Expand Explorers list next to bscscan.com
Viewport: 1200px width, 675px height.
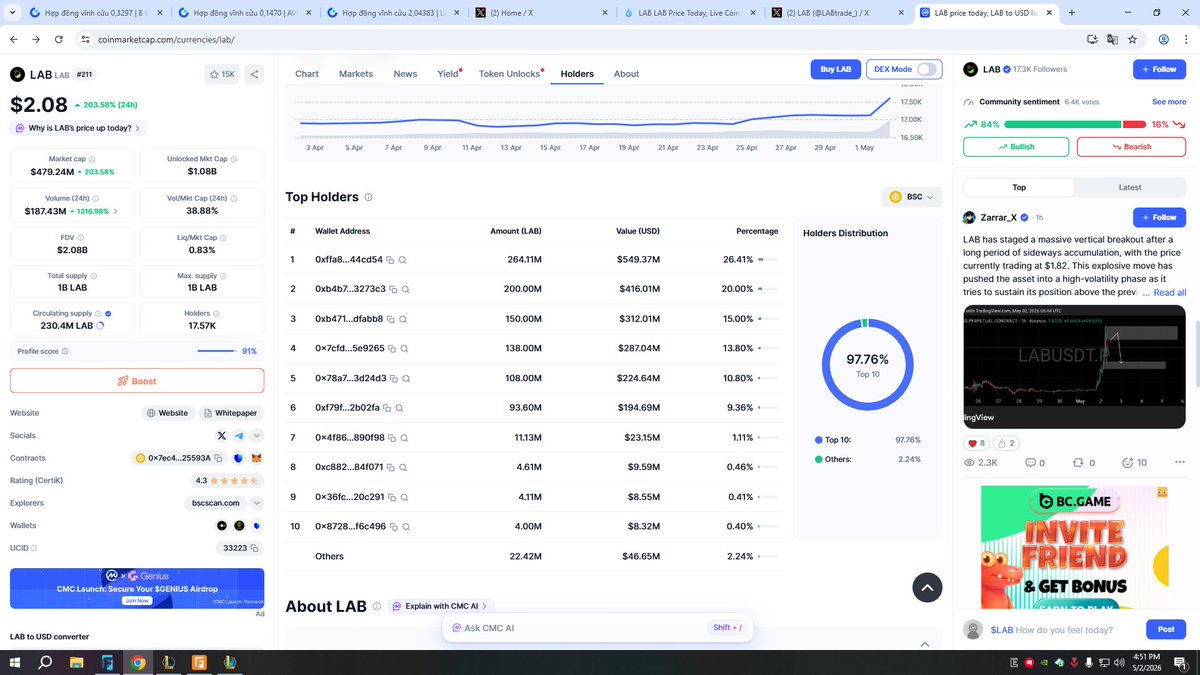click(257, 503)
